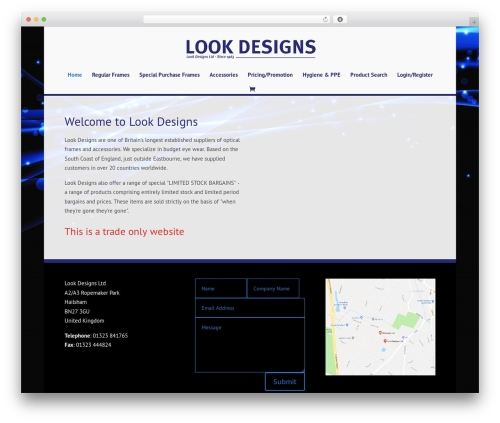Go to the Home menu item
The image size is (500, 423).
75,75
